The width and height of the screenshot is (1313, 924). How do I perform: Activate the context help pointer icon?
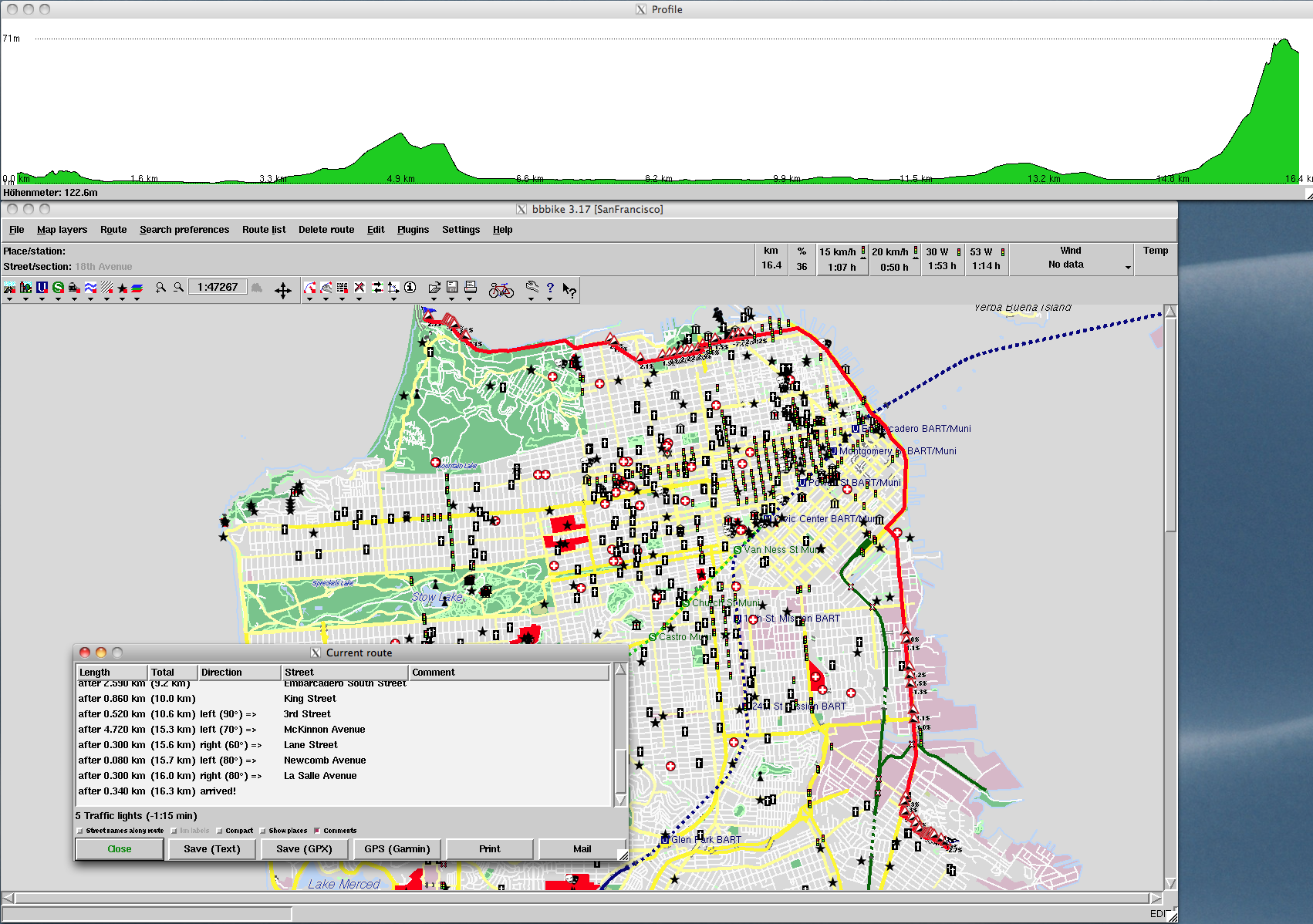pos(569,290)
